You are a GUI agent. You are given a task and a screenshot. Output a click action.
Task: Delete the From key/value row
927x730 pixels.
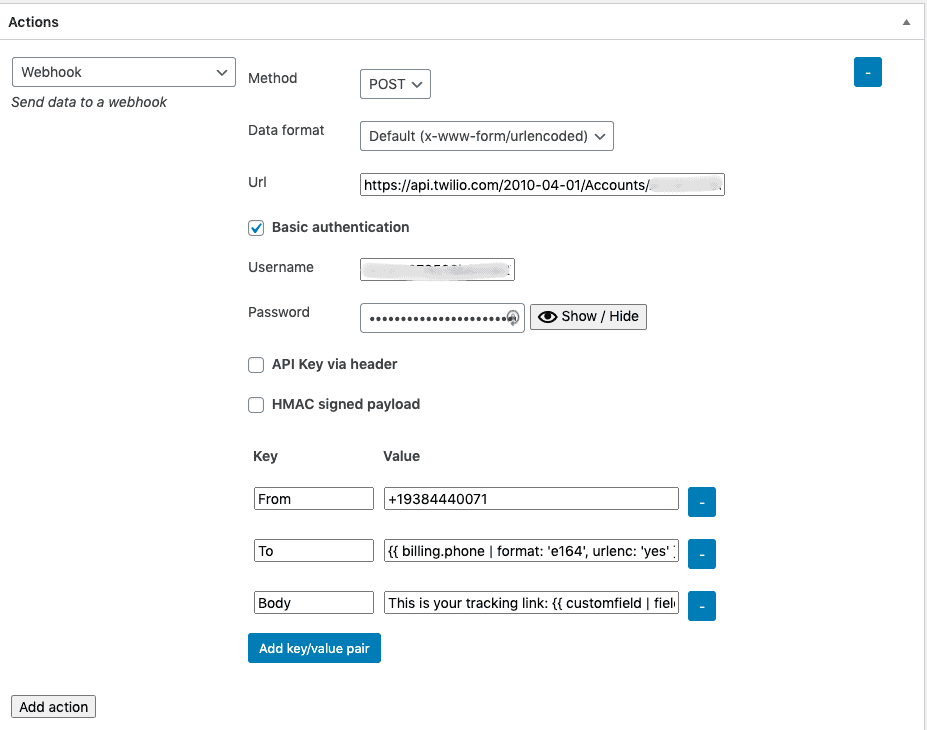[702, 503]
